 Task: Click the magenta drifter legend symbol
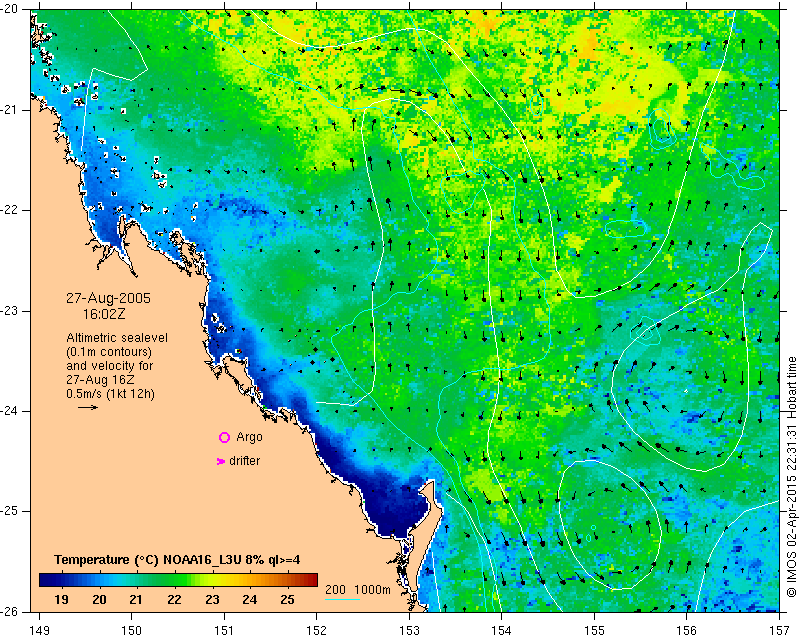click(221, 461)
